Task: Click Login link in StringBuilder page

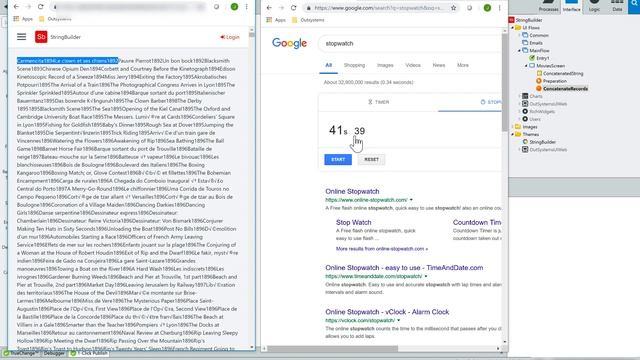Action: click(230, 37)
